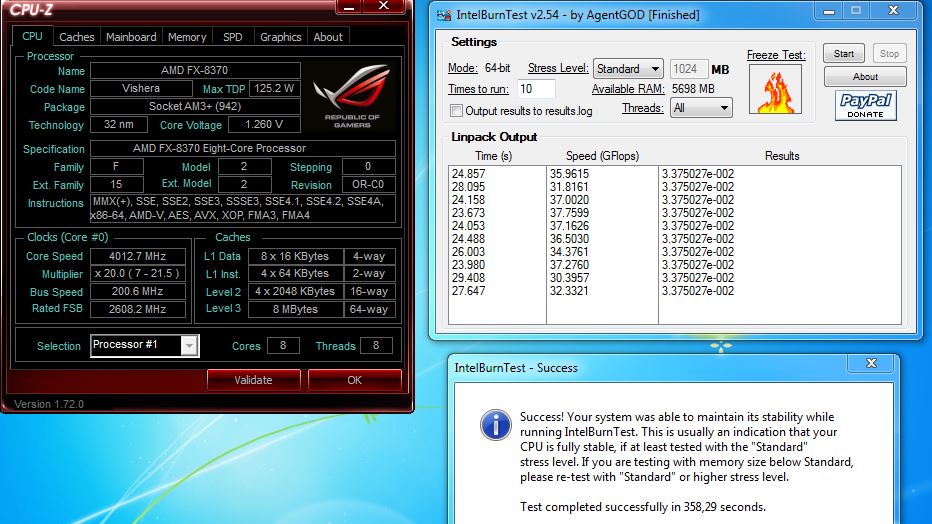This screenshot has height=524, width=932.
Task: Click the 8 x 16 KBytes L1 Data value
Action: click(x=295, y=256)
